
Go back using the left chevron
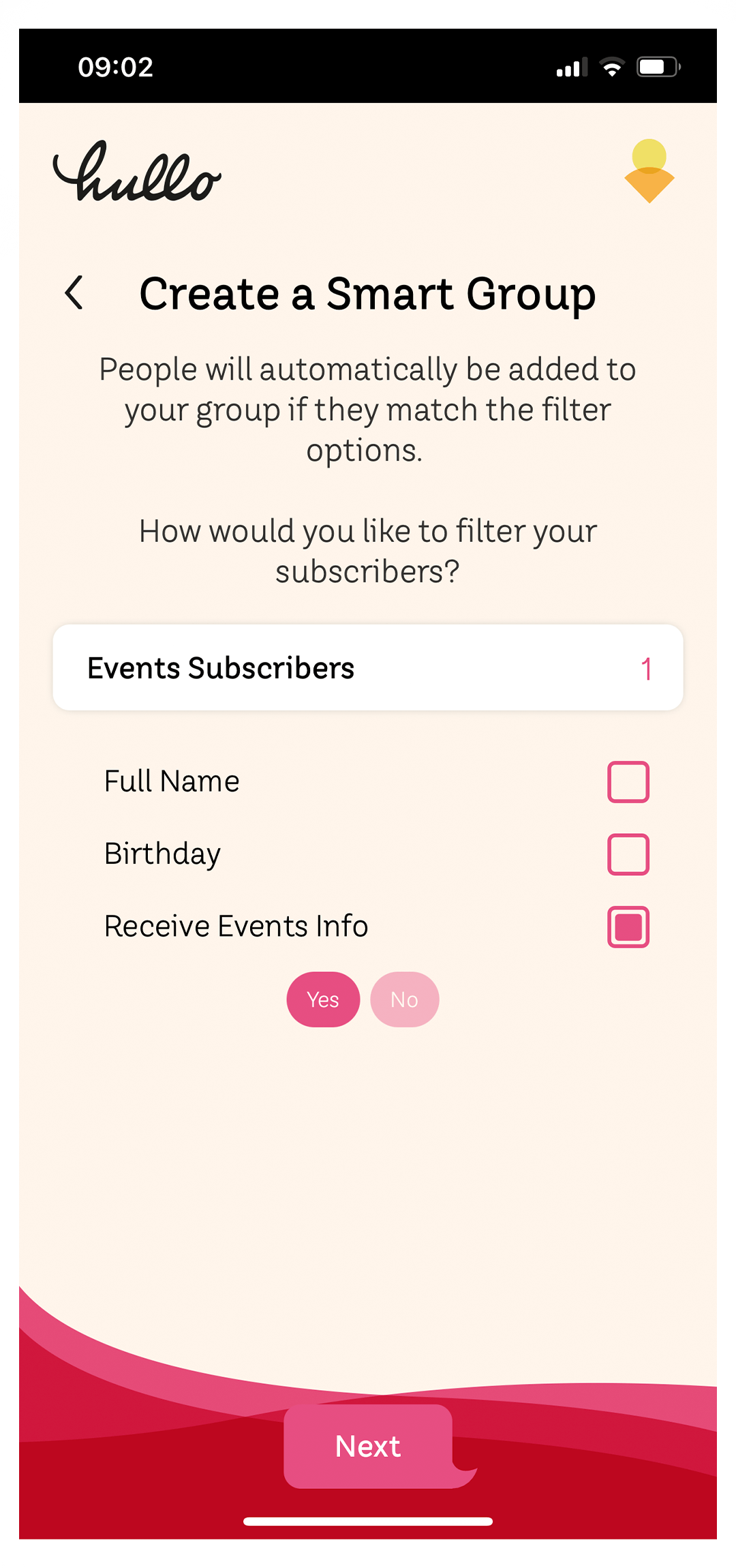74,293
